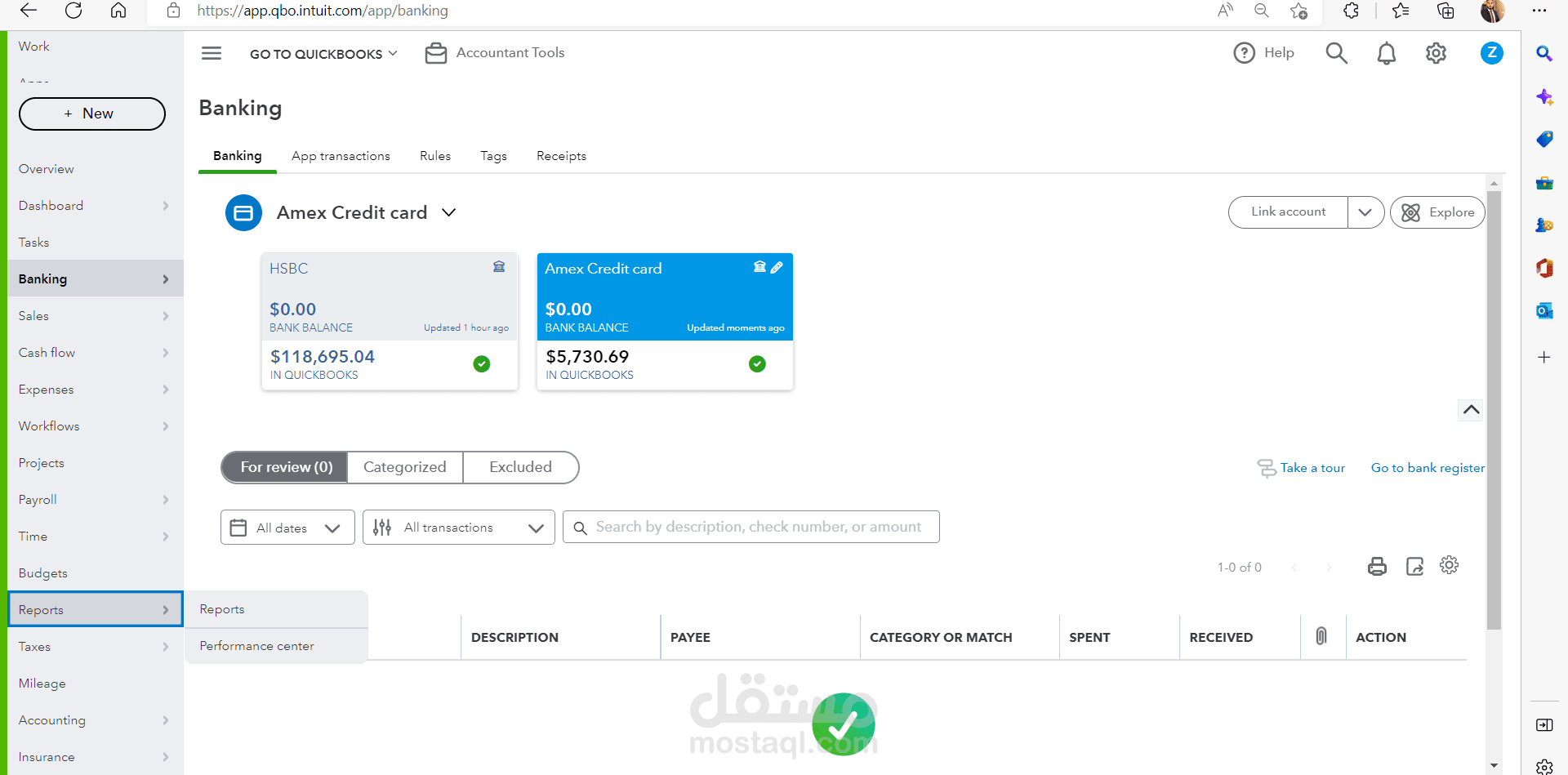
Task: Open the All dates filter
Action: [287, 528]
